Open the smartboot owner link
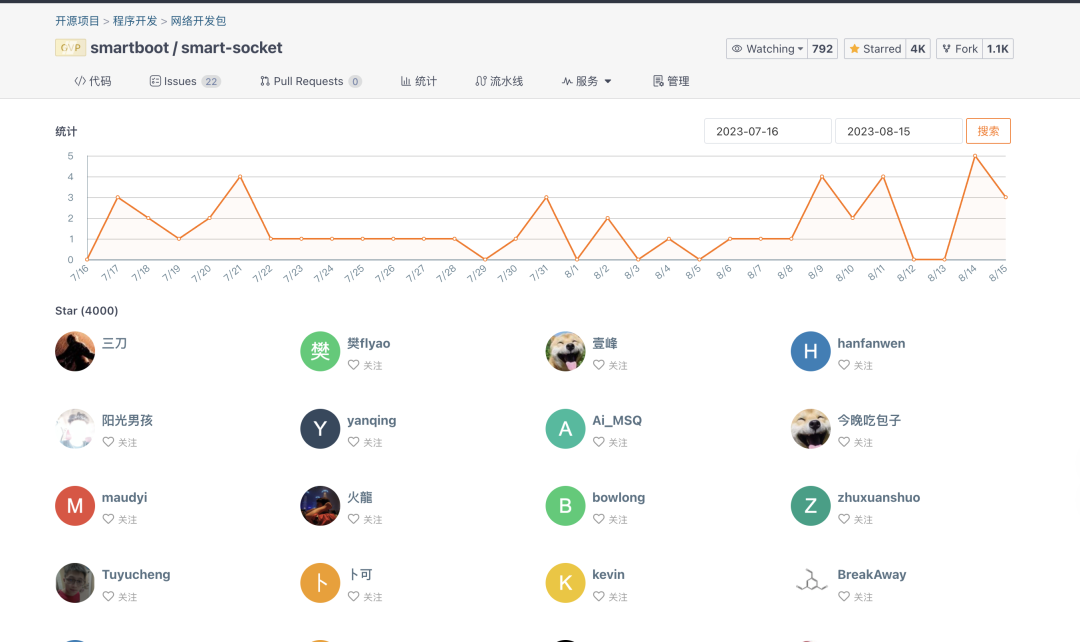This screenshot has height=642, width=1080. [129, 48]
